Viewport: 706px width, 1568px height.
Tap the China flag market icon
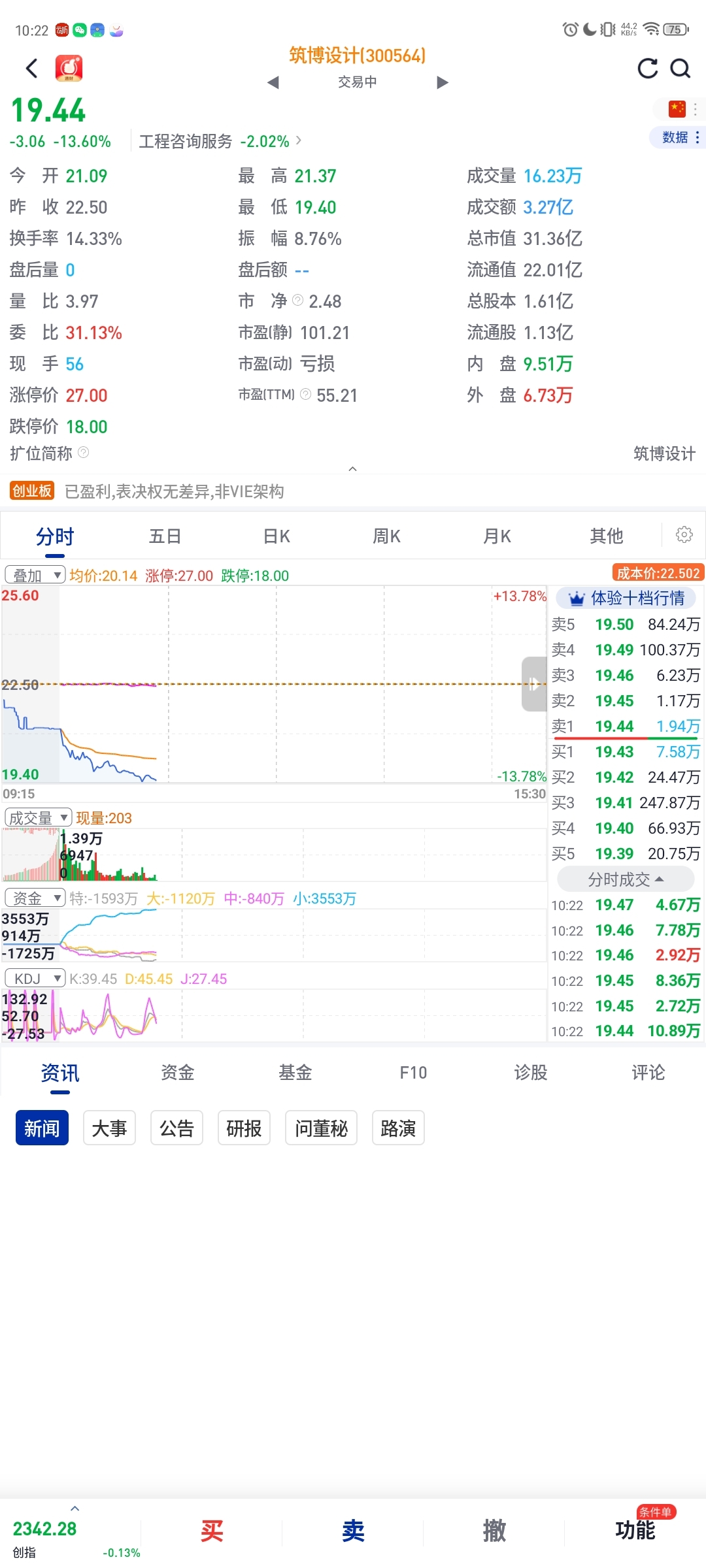click(x=677, y=108)
